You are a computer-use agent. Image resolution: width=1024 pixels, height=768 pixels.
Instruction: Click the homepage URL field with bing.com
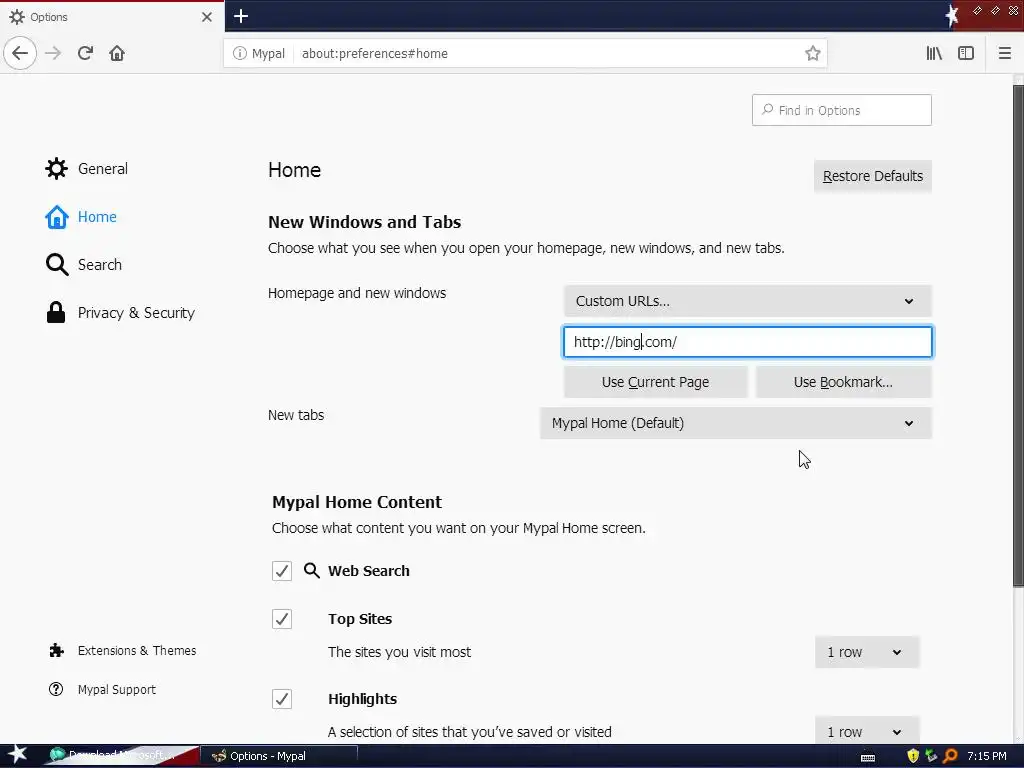pyautogui.click(x=748, y=342)
